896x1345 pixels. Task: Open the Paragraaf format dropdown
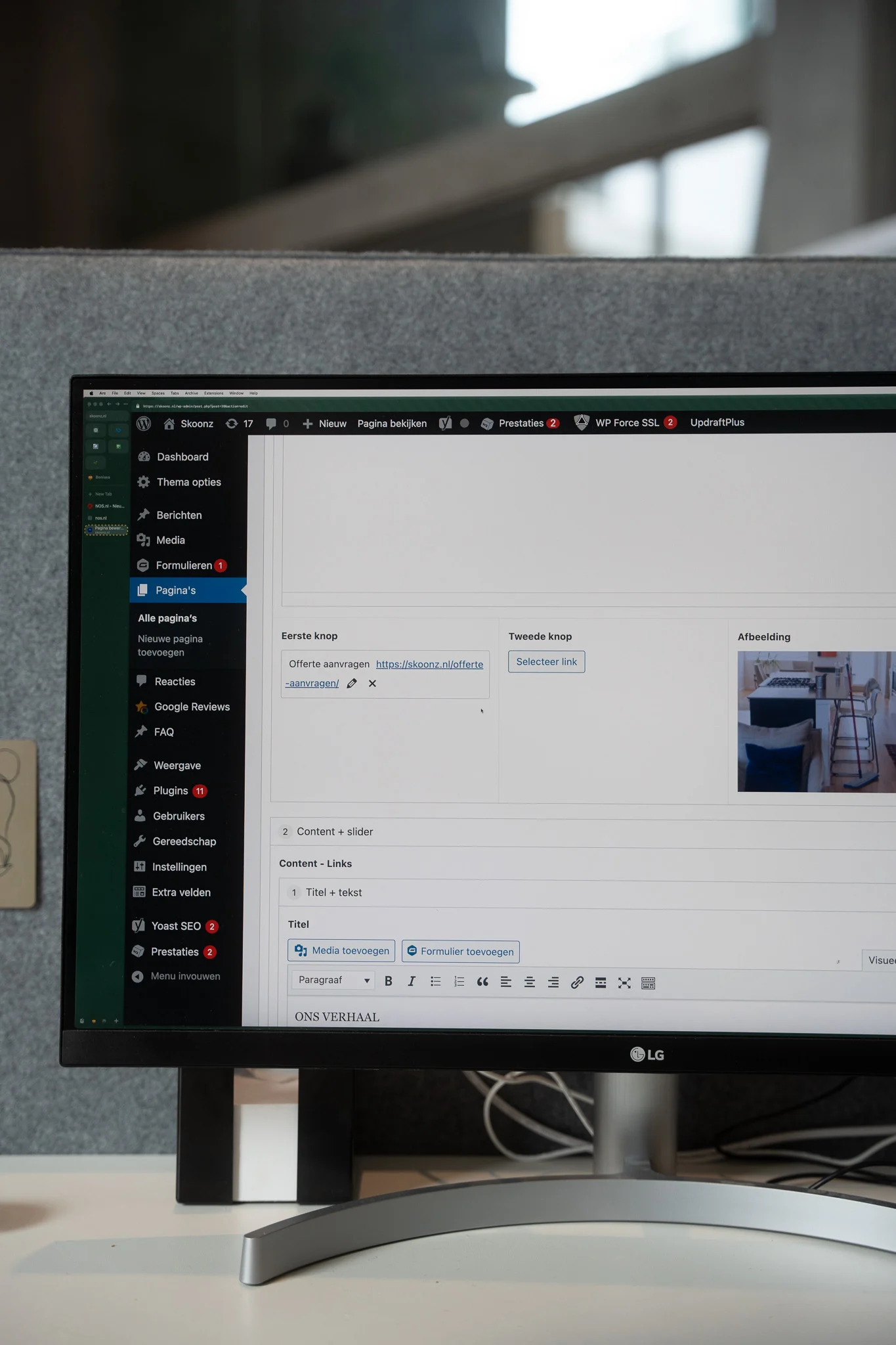point(333,980)
